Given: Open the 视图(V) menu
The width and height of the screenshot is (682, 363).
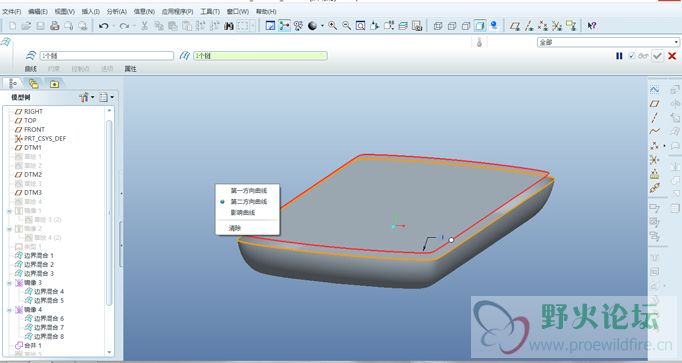Looking at the screenshot, I should pos(64,12).
